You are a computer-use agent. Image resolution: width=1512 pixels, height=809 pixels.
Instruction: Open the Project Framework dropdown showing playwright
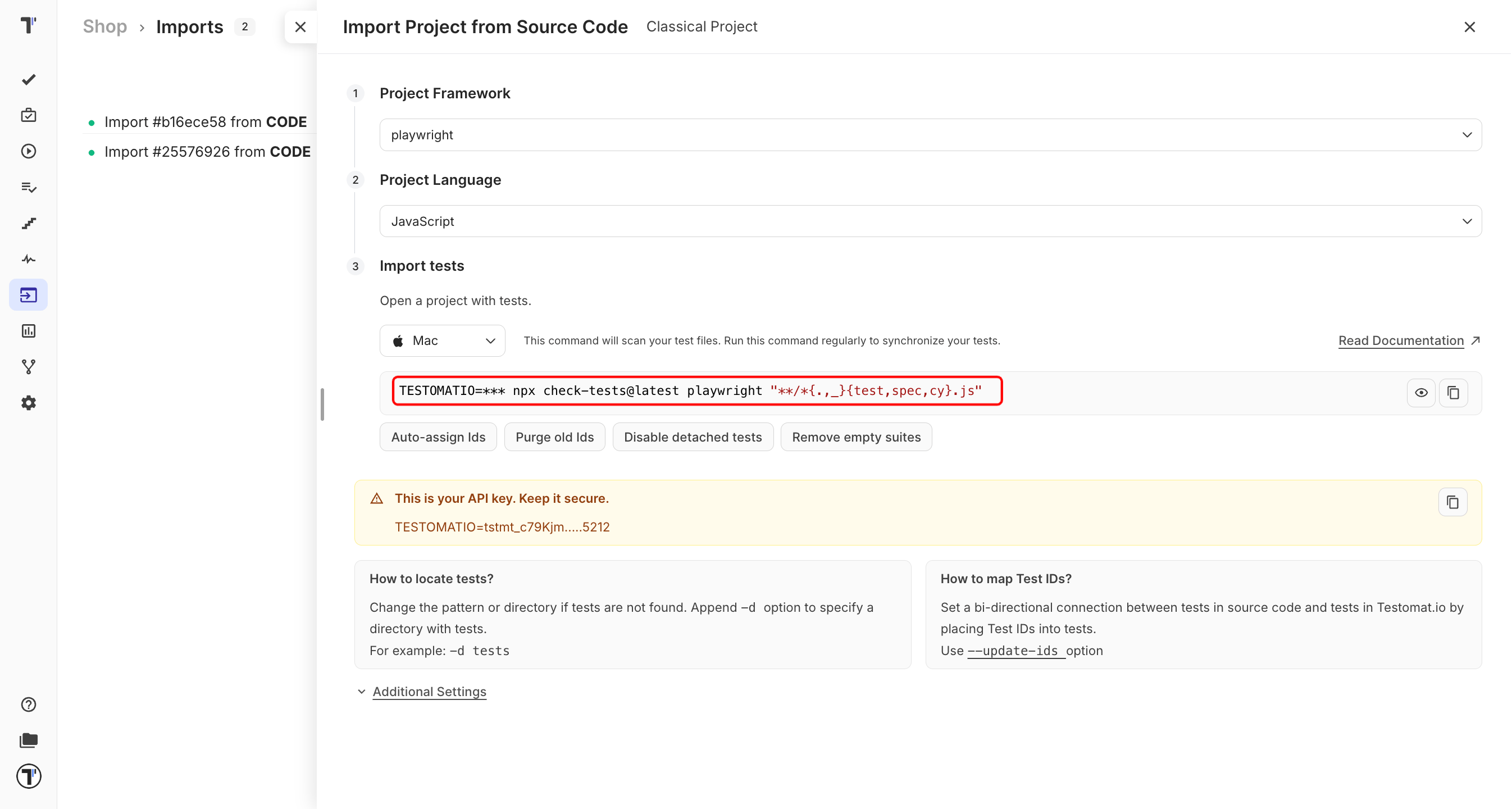tap(930, 135)
